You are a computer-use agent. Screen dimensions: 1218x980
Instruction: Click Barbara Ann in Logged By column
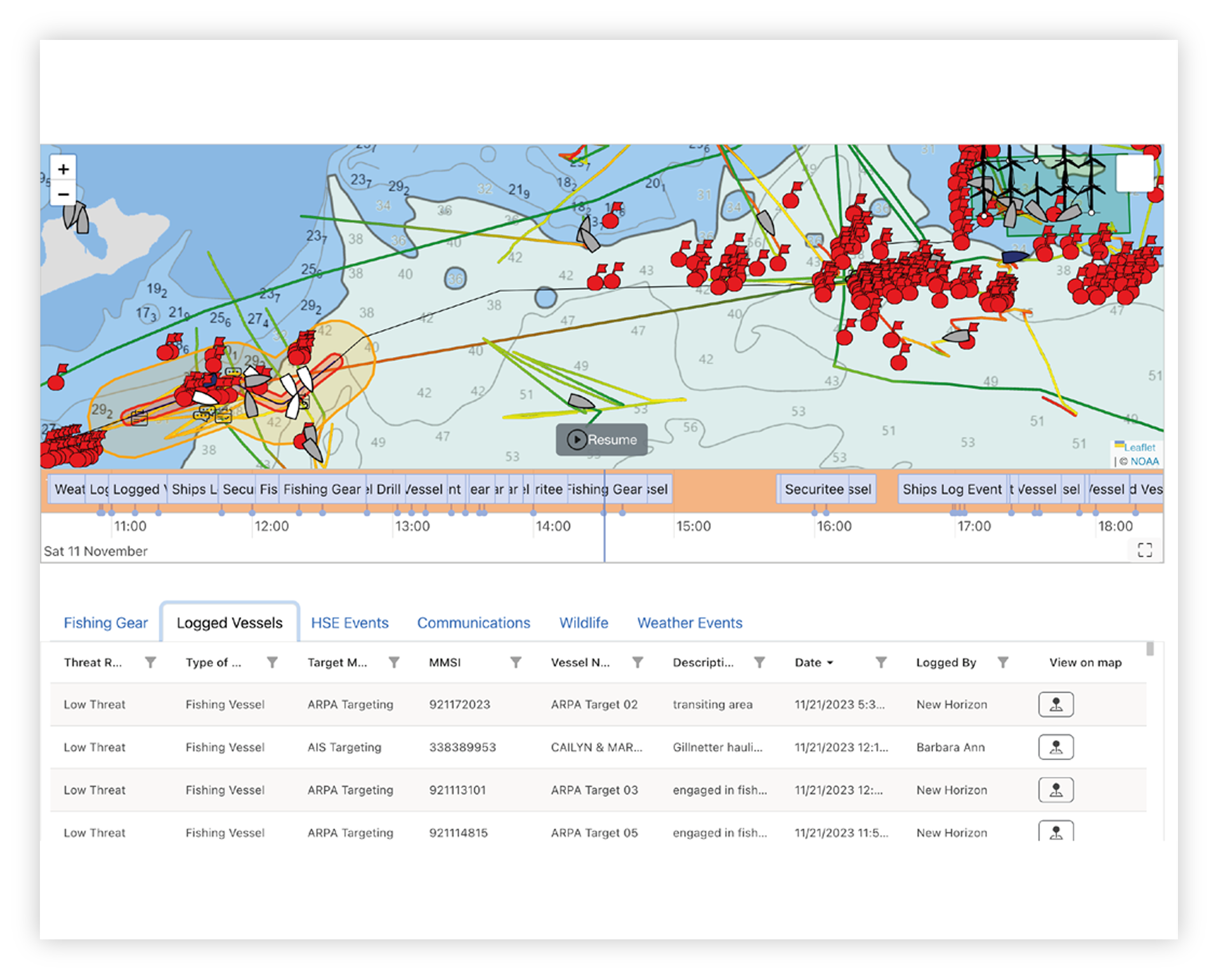coord(950,747)
